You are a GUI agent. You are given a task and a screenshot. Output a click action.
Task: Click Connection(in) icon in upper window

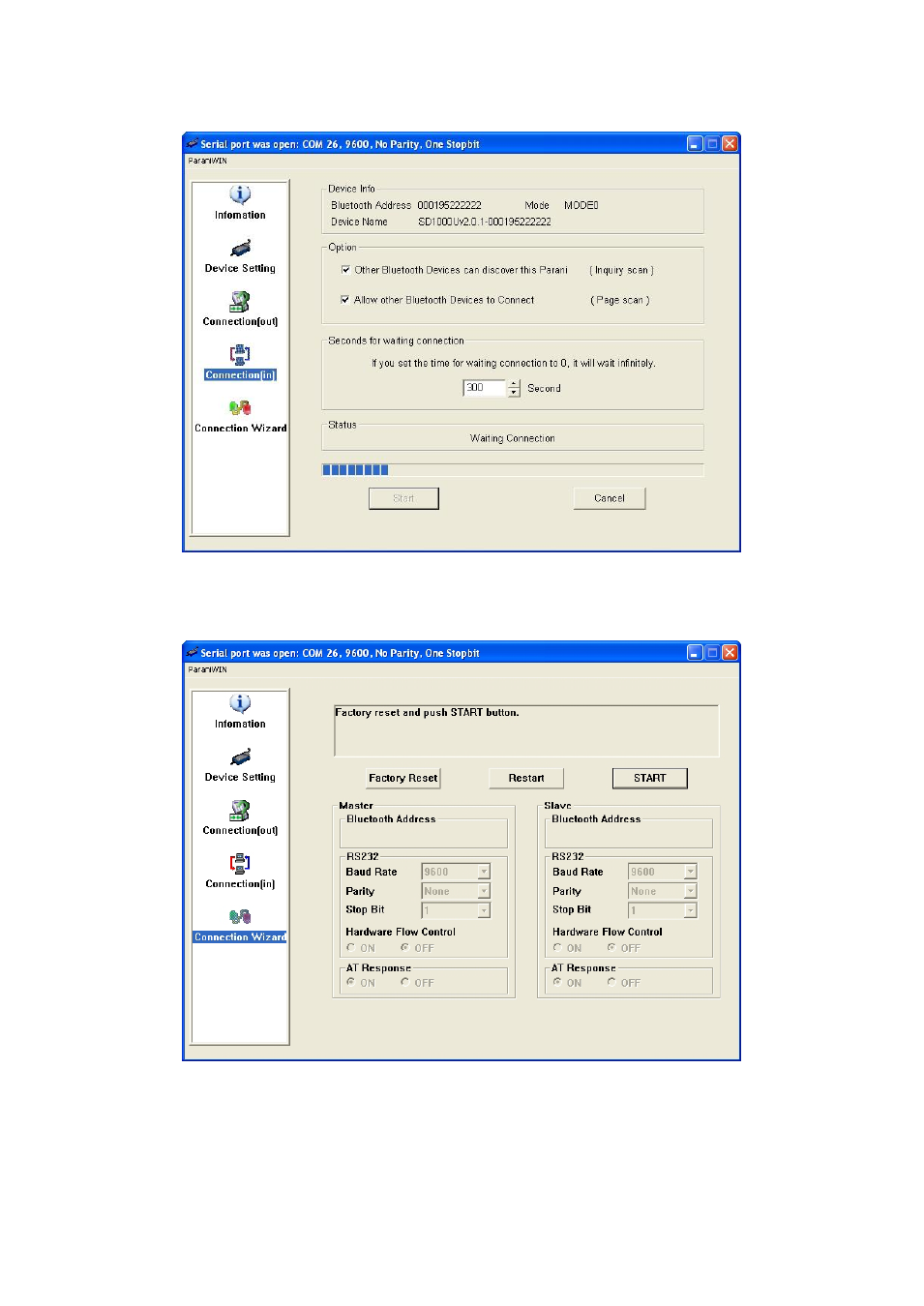pos(240,355)
